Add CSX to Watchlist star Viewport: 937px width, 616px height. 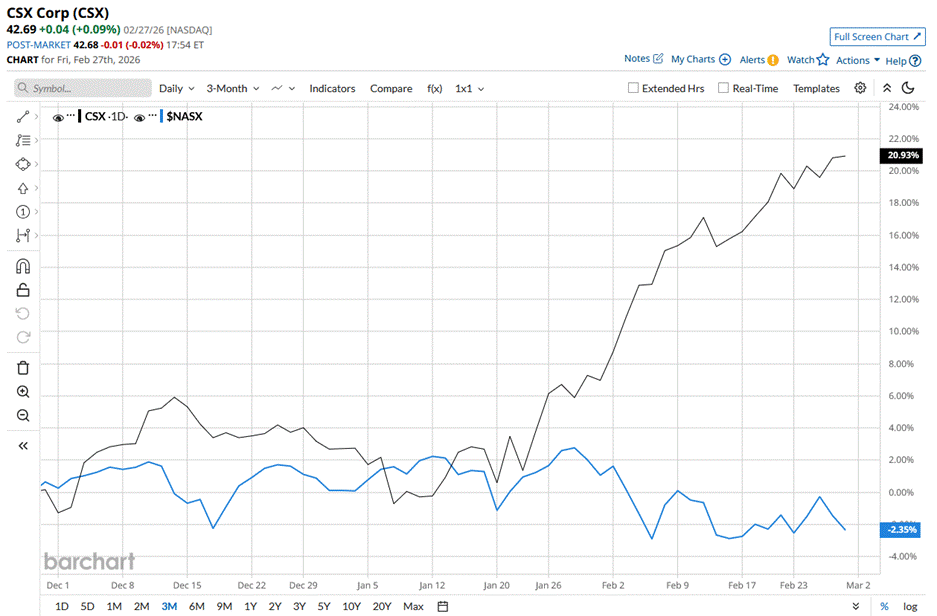823,59
